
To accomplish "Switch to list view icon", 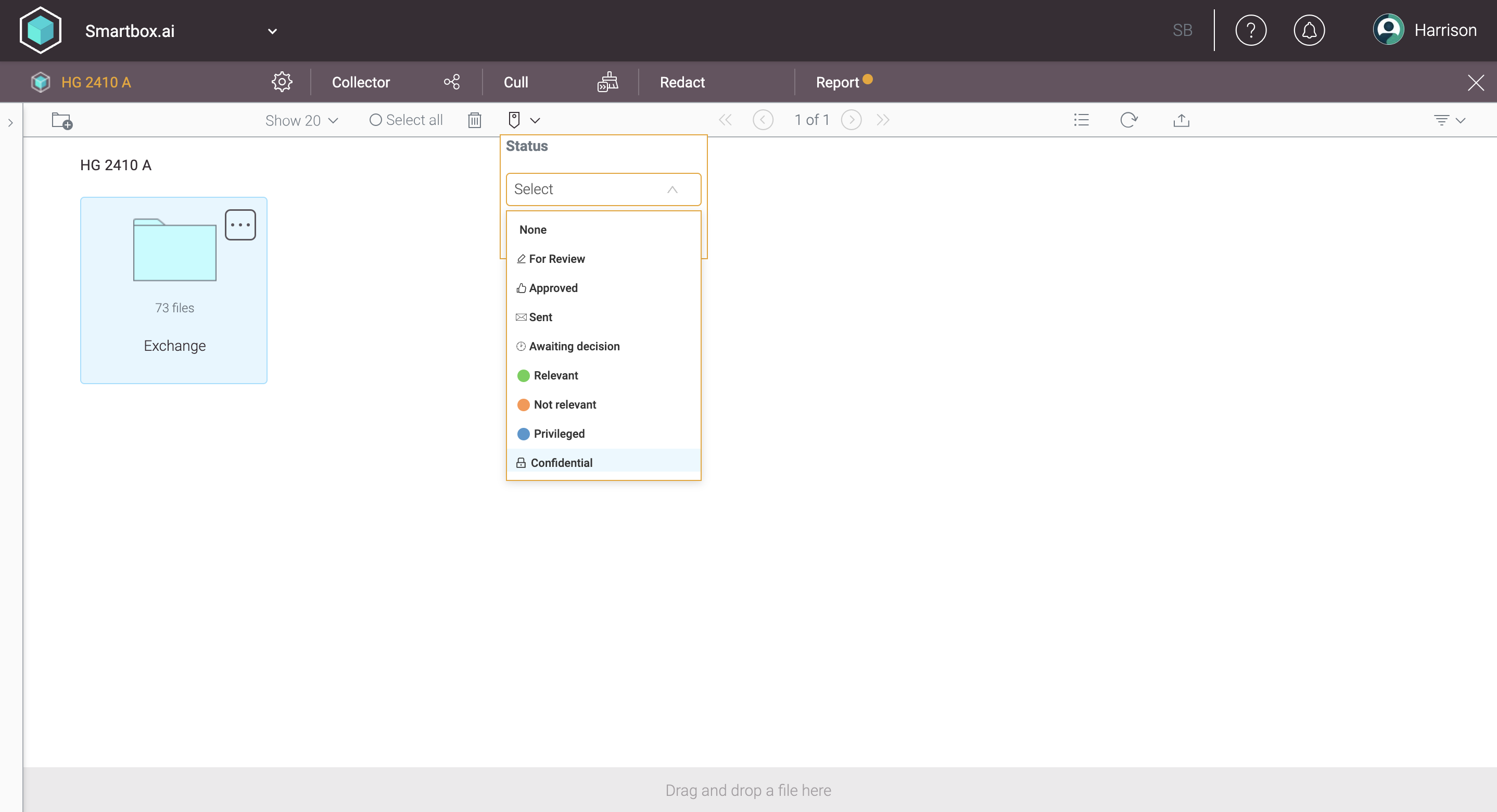I will pos(1081,120).
